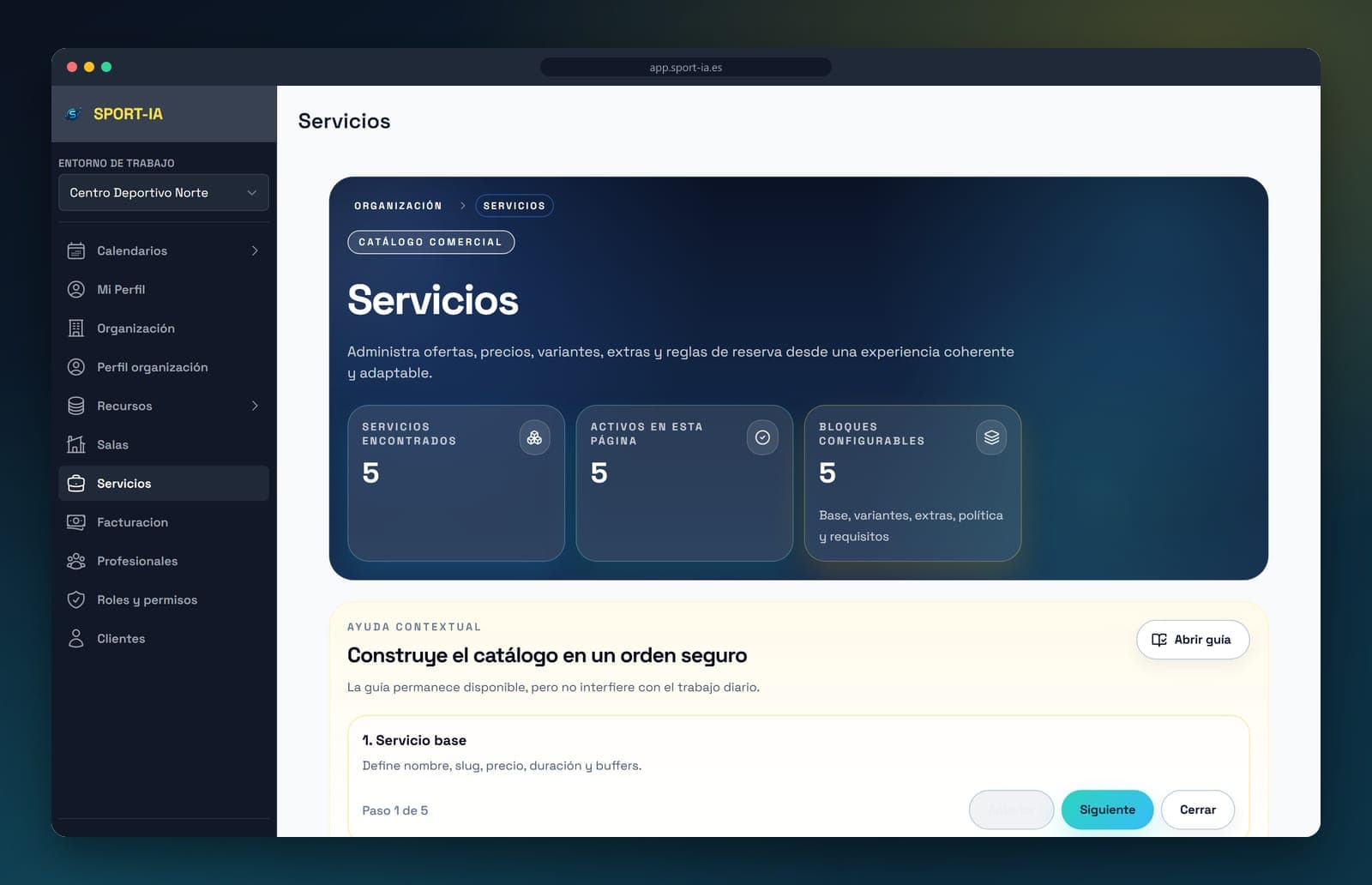Image resolution: width=1372 pixels, height=885 pixels.
Task: Click the Bloques configurables layers icon
Action: (991, 437)
